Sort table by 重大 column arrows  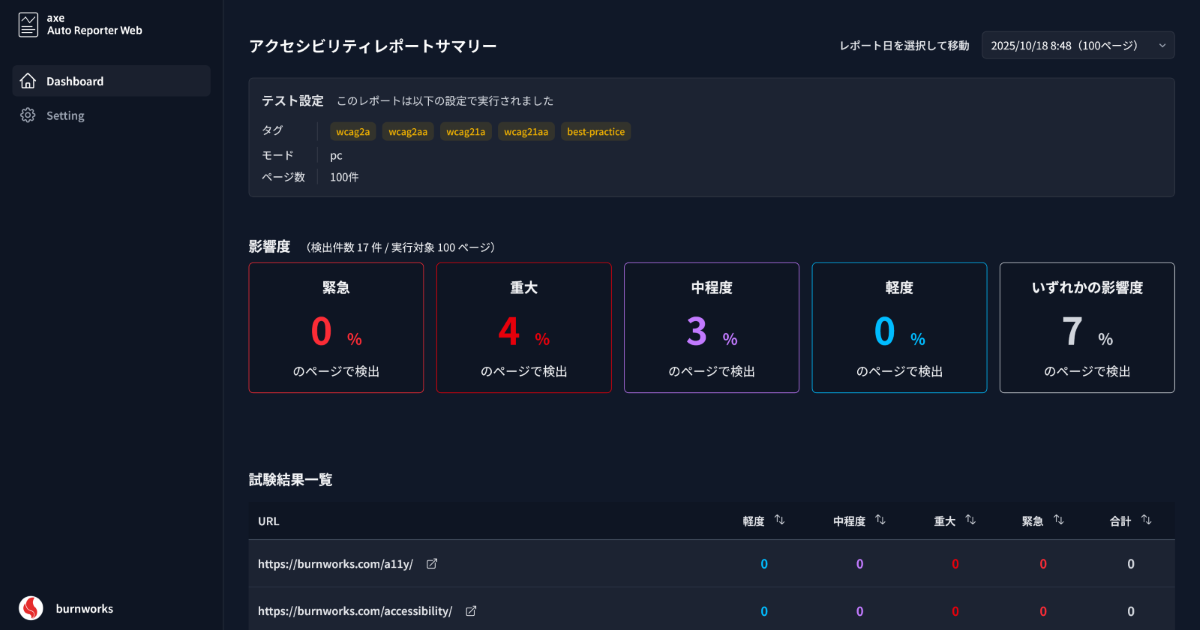pyautogui.click(x=970, y=520)
